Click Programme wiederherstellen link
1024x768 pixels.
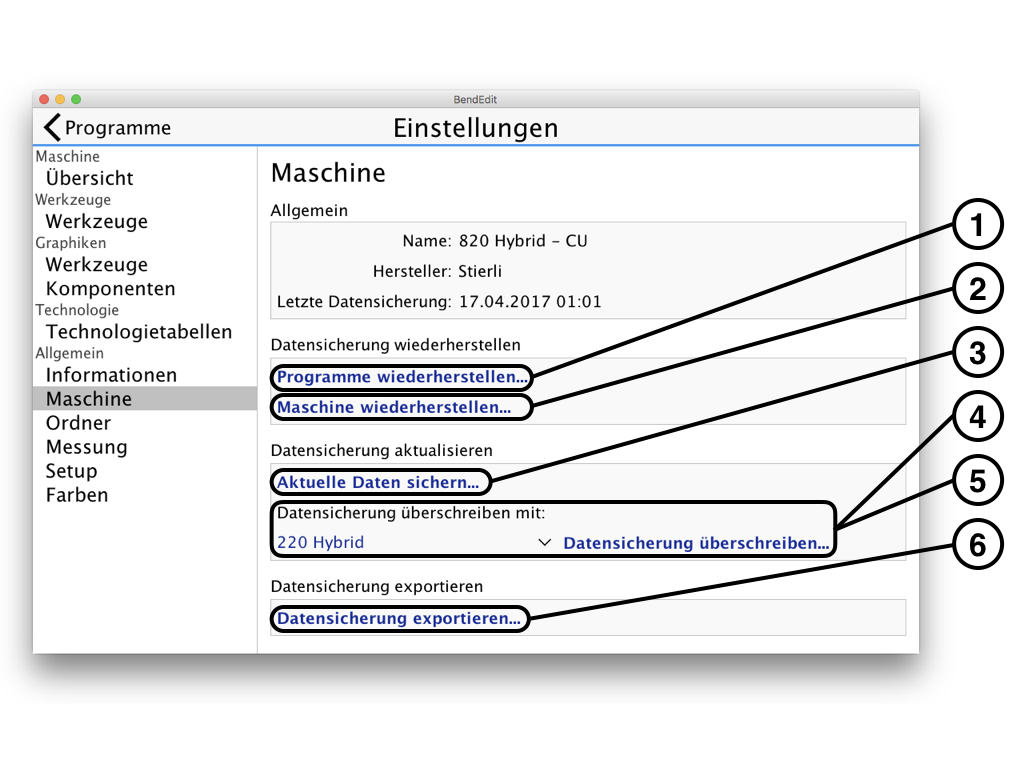[402, 378]
